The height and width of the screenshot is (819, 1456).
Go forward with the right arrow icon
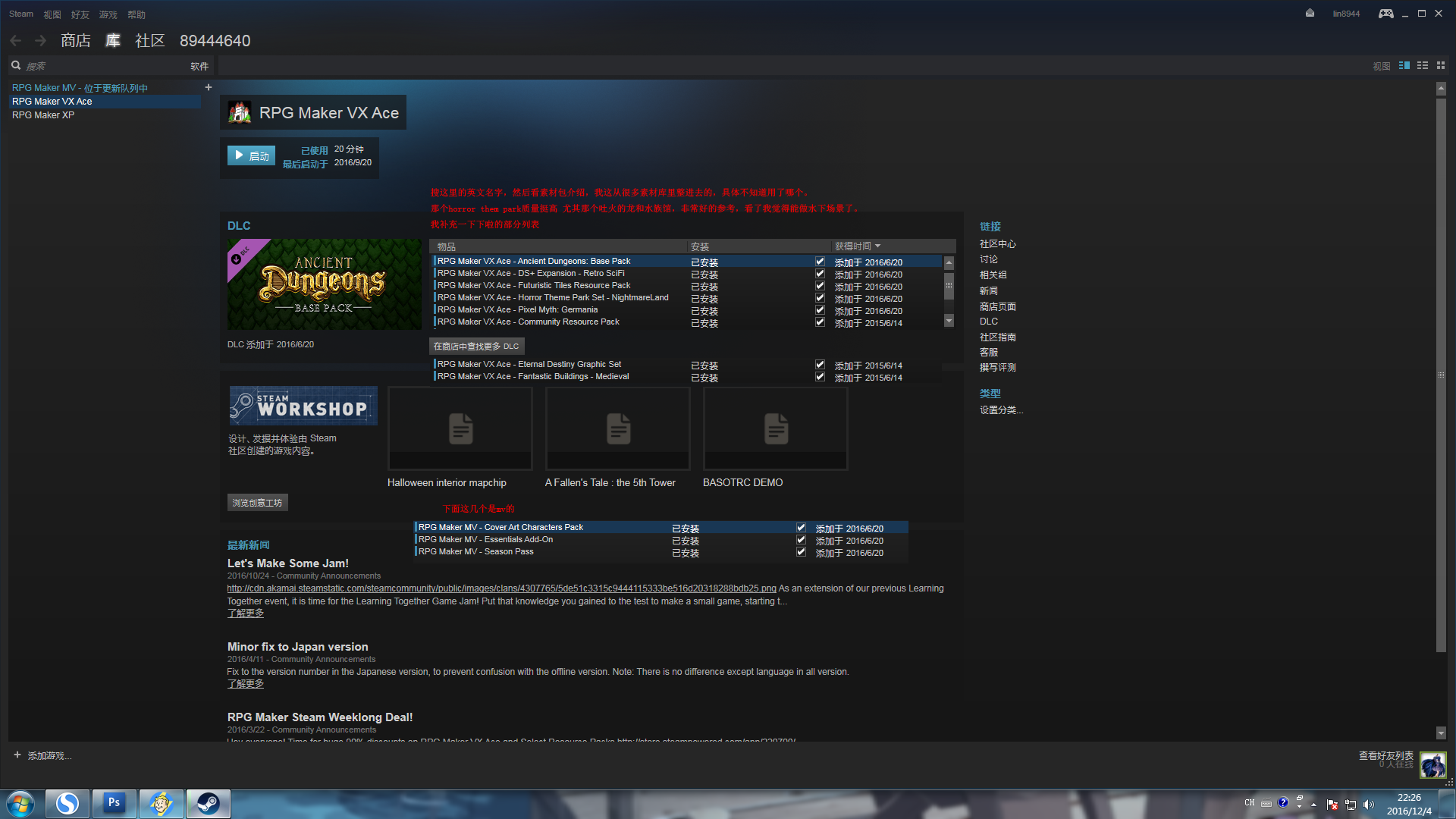pos(41,41)
